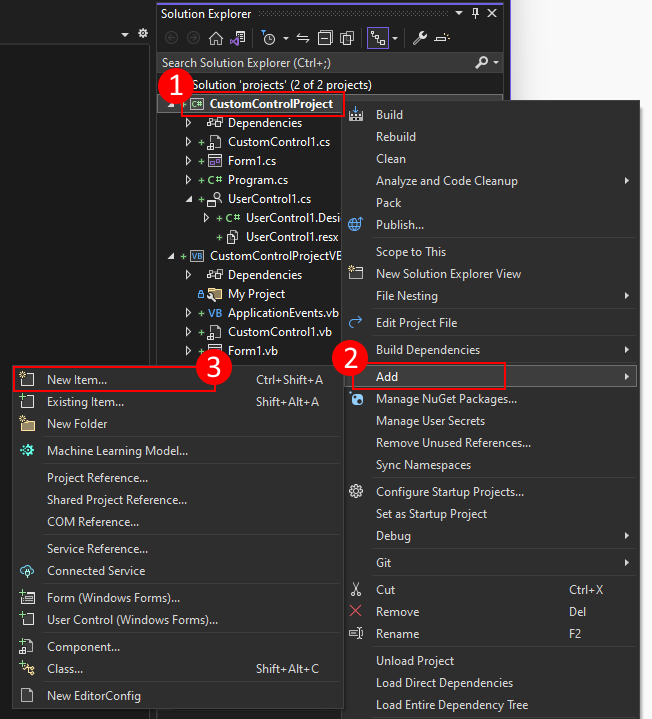Choose Pack menu entry

tap(388, 203)
